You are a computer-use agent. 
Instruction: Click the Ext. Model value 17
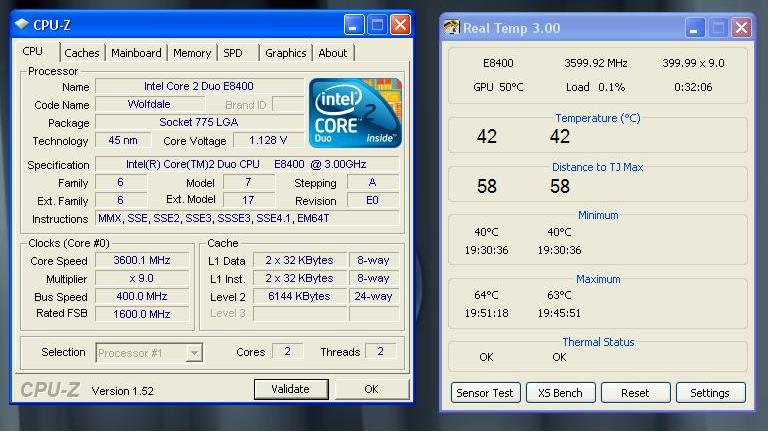(x=248, y=200)
